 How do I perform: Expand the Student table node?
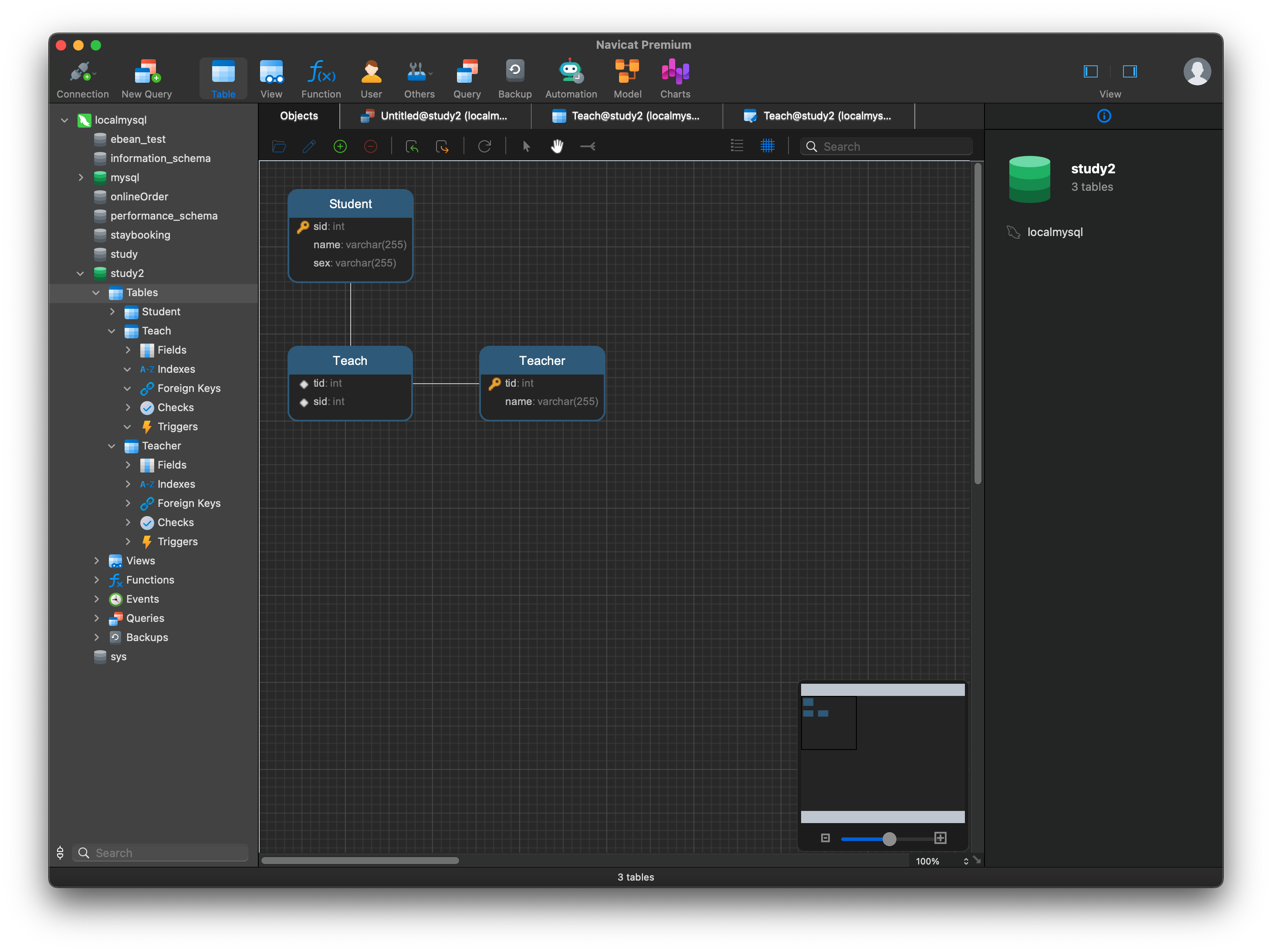111,311
